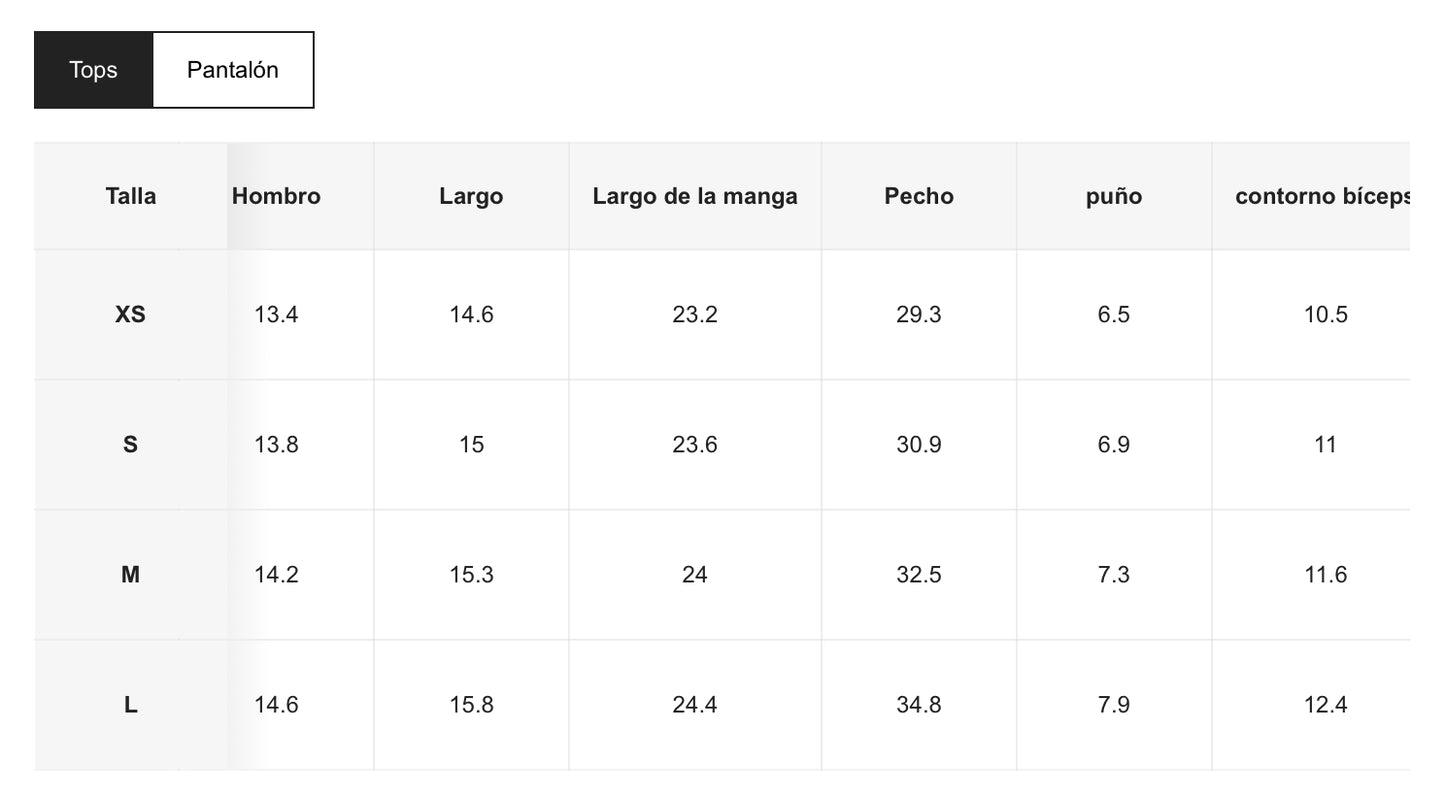Select the XS size row label

tap(131, 315)
